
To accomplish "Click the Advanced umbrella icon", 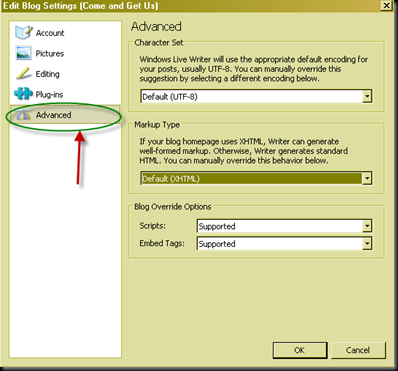I will coord(24,115).
